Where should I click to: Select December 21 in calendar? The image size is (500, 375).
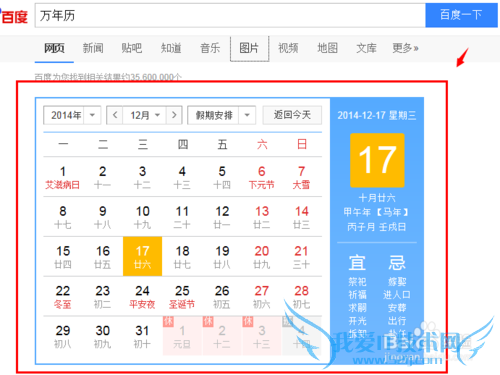point(301,257)
